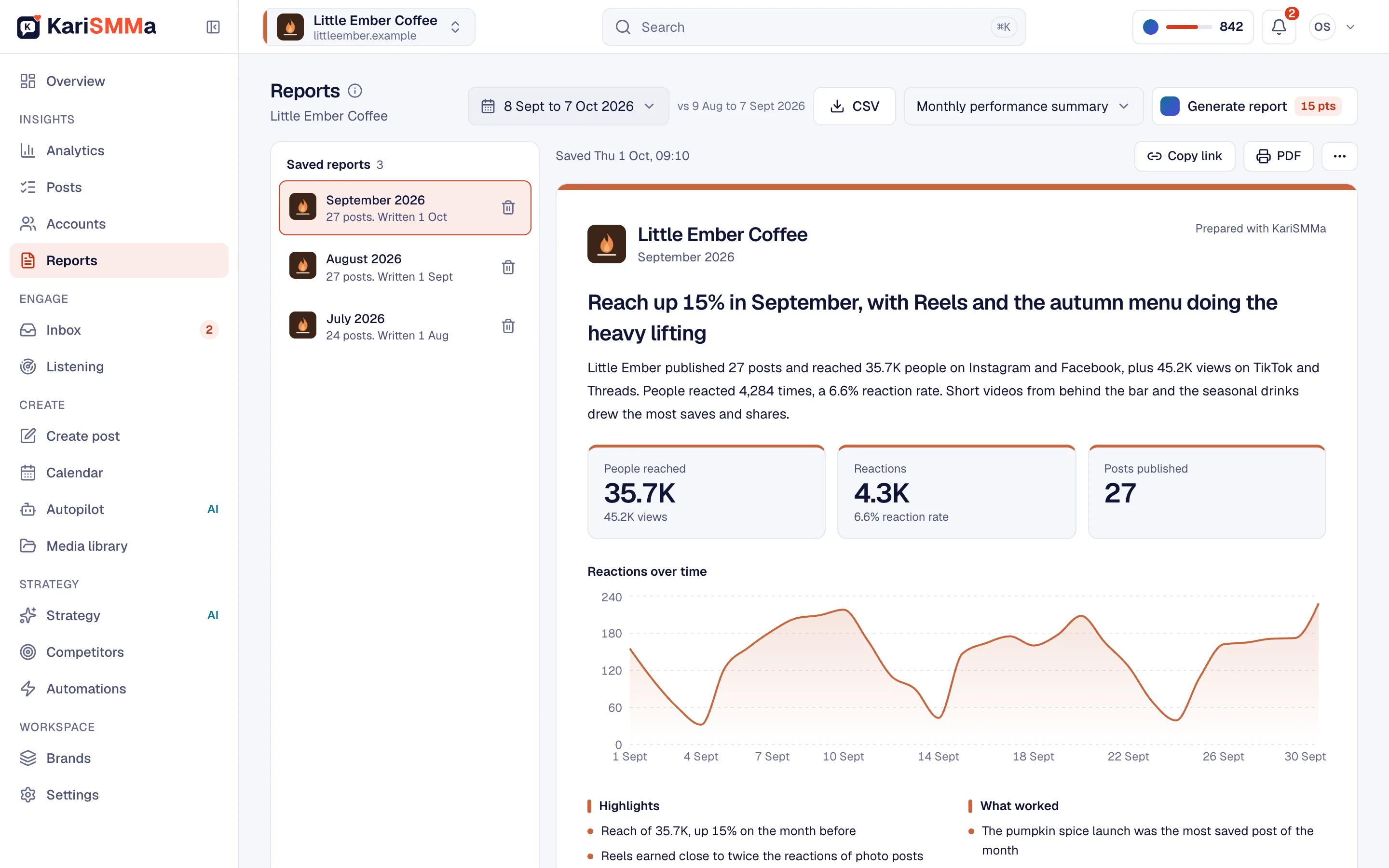
Task: Go to Overview in the sidebar
Action: pos(119,81)
